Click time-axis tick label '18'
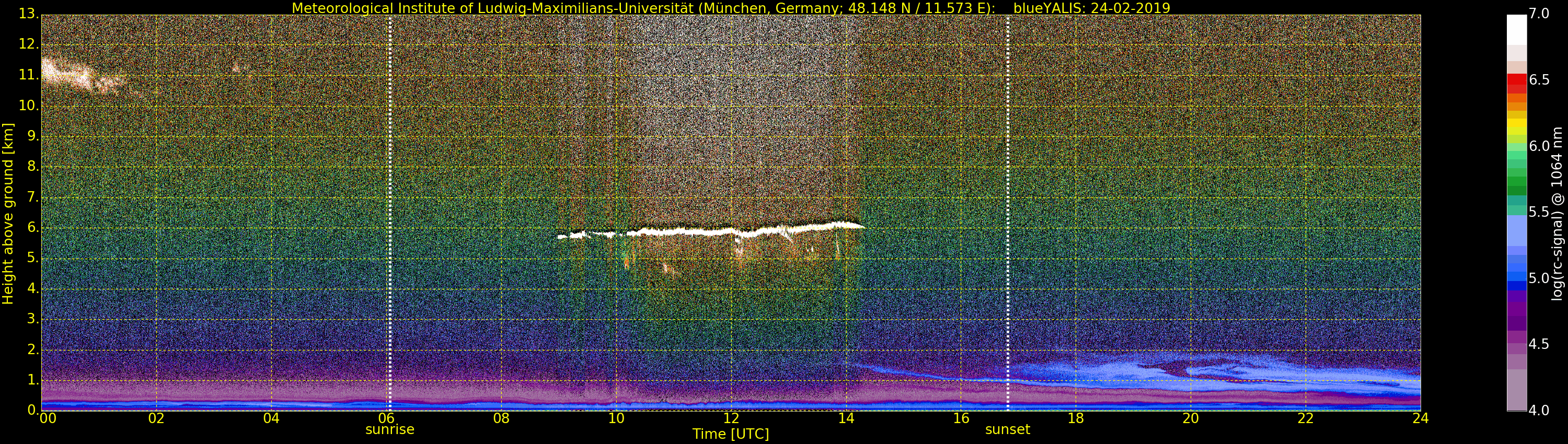The image size is (1568, 444). 1076,418
